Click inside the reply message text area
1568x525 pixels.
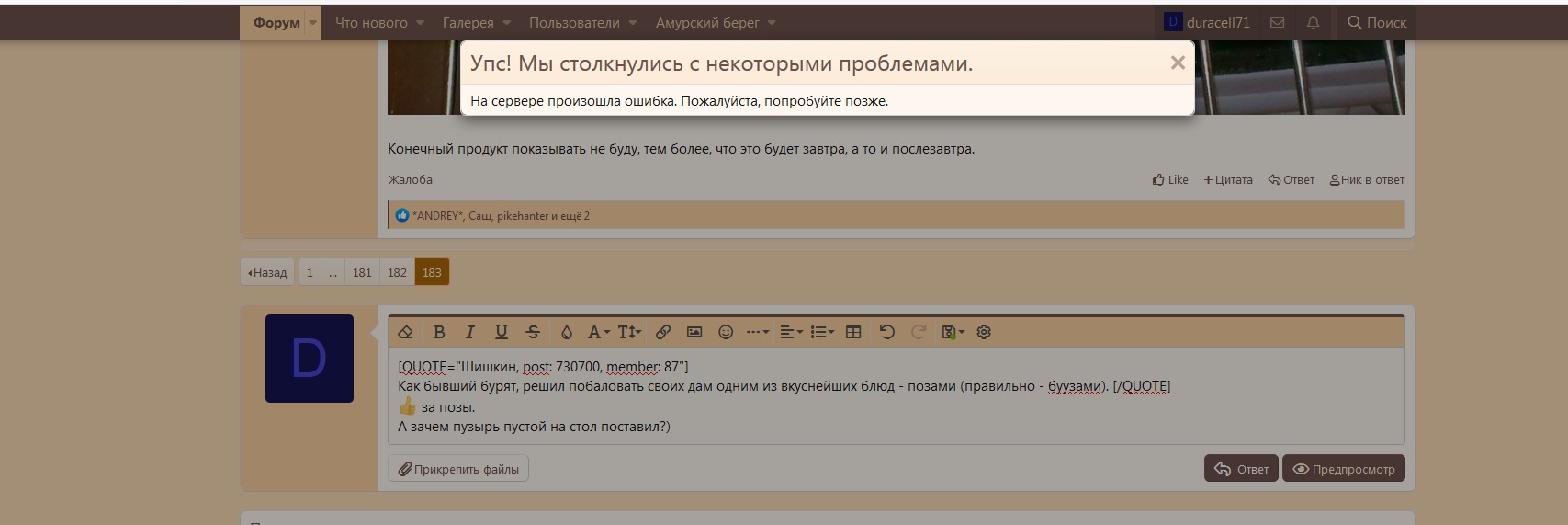(x=897, y=396)
